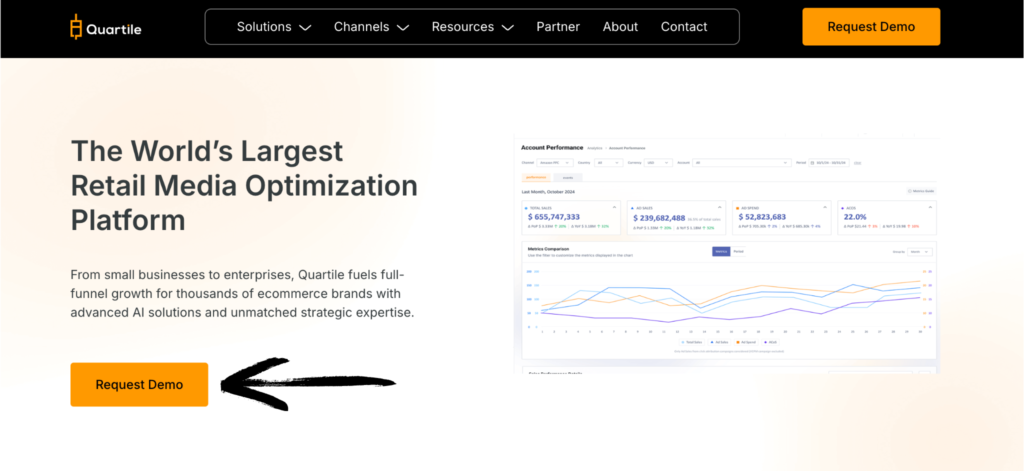Viewport: 1024px width, 471px height.
Task: Open the Group by Month dropdown
Action: [920, 252]
